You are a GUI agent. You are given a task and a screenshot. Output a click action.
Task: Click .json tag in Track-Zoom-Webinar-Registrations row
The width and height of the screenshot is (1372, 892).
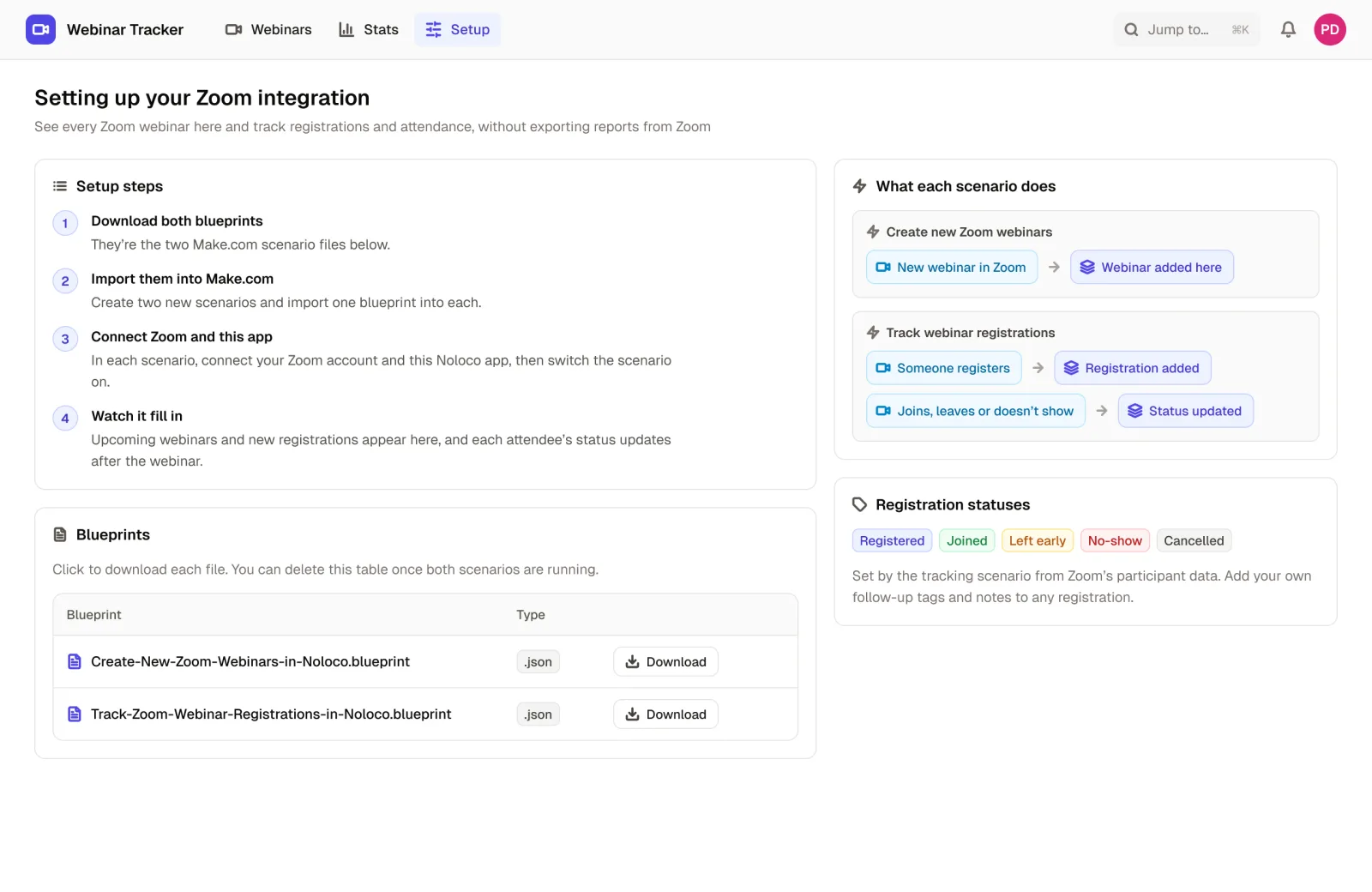(x=539, y=714)
